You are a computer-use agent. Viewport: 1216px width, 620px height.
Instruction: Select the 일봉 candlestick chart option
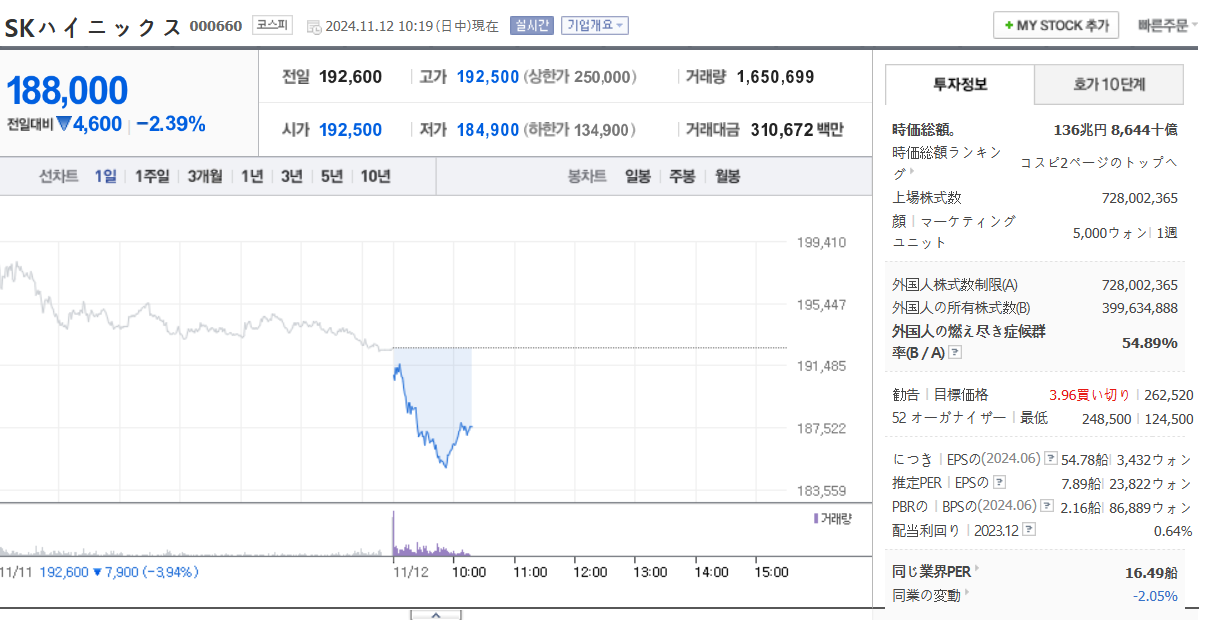(x=638, y=176)
